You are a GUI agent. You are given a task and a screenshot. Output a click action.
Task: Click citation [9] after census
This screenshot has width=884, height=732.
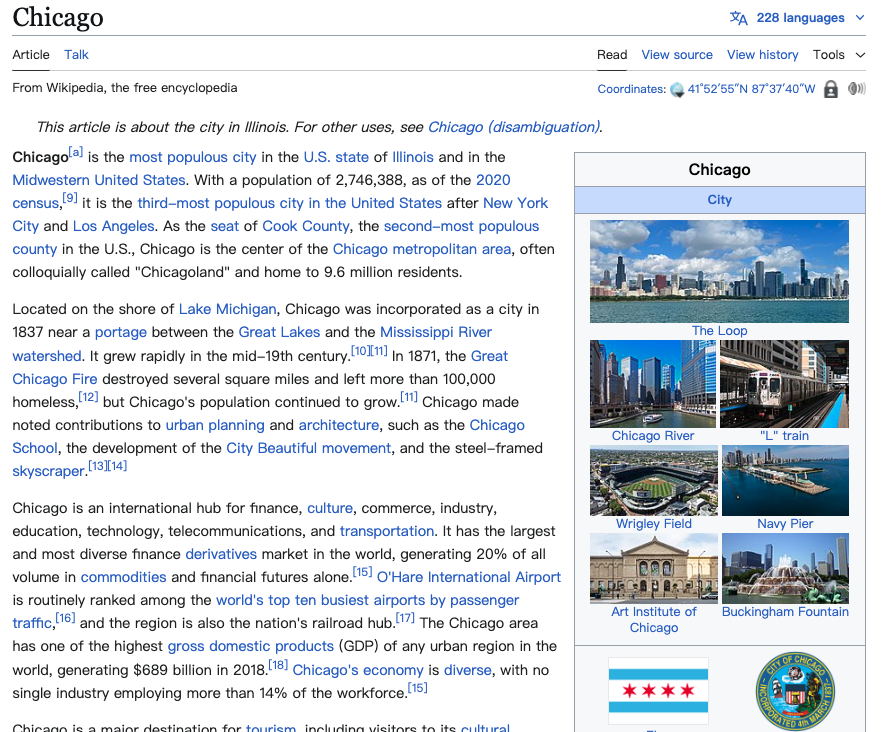69,198
